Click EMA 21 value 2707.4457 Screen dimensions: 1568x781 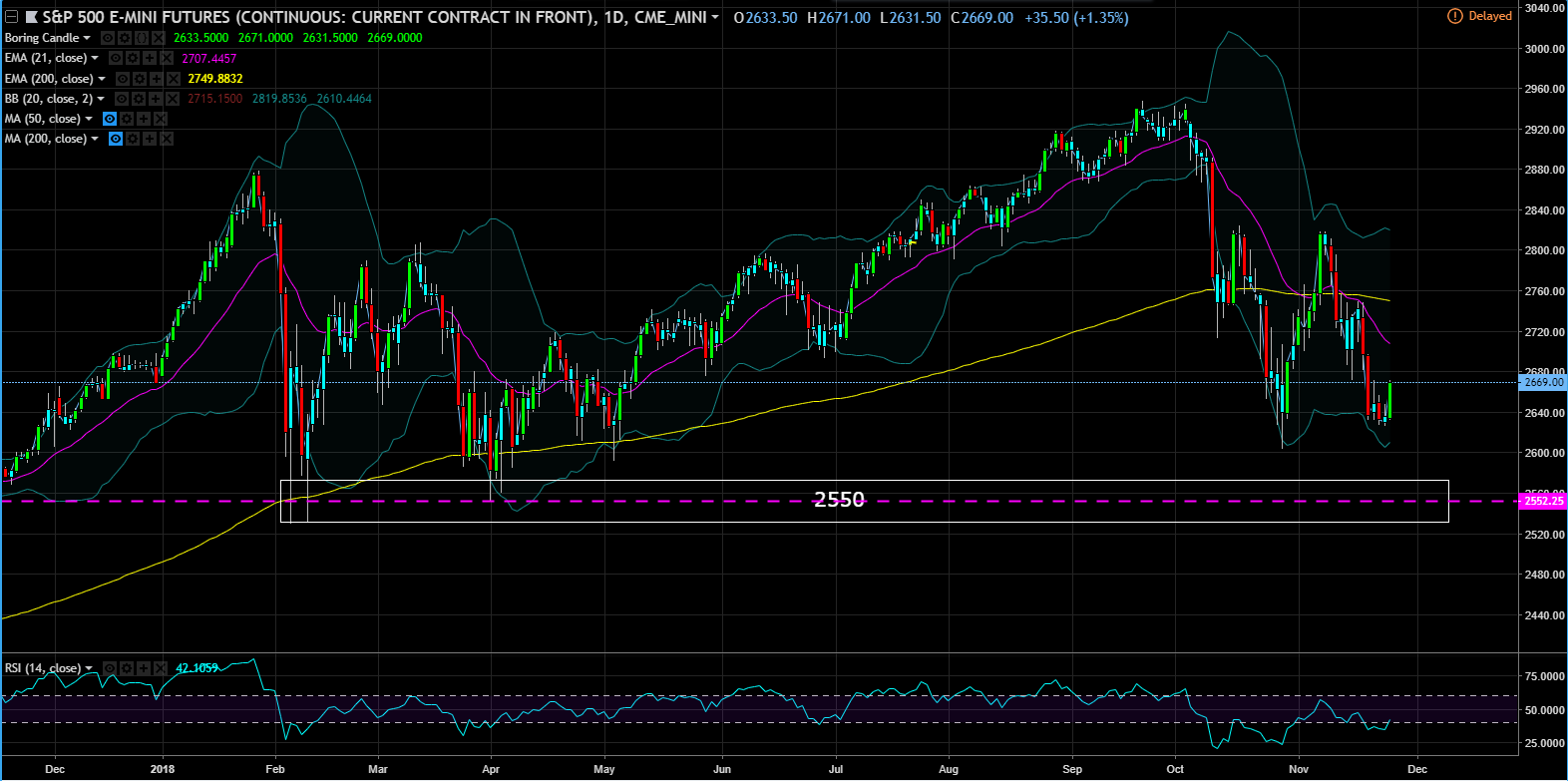pos(209,58)
